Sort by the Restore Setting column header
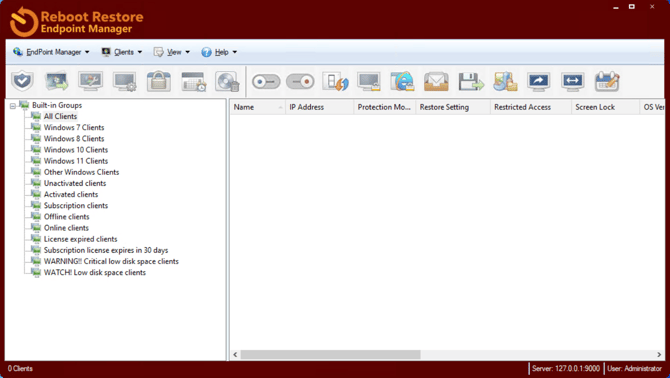Screen dimensions: 670x378 453,107
